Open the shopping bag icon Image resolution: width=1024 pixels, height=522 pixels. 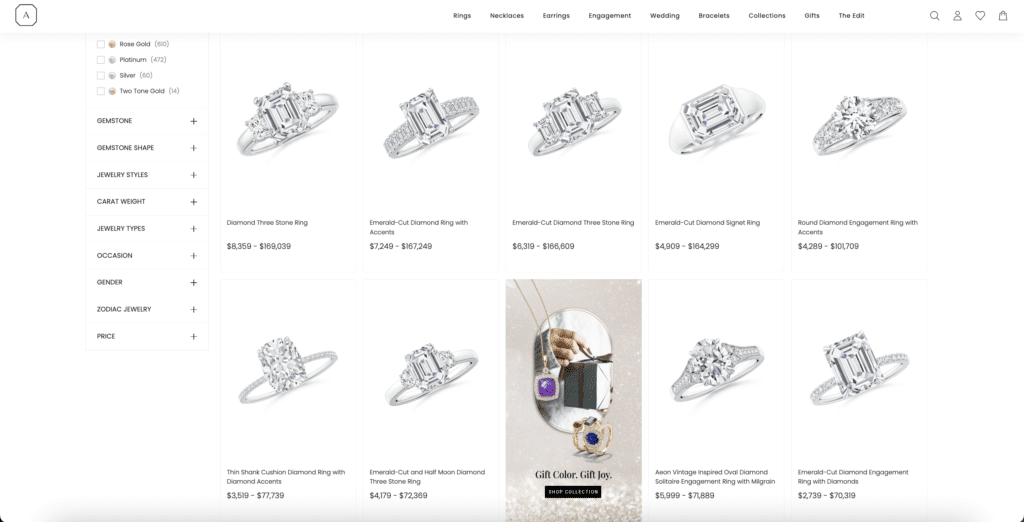[1003, 16]
